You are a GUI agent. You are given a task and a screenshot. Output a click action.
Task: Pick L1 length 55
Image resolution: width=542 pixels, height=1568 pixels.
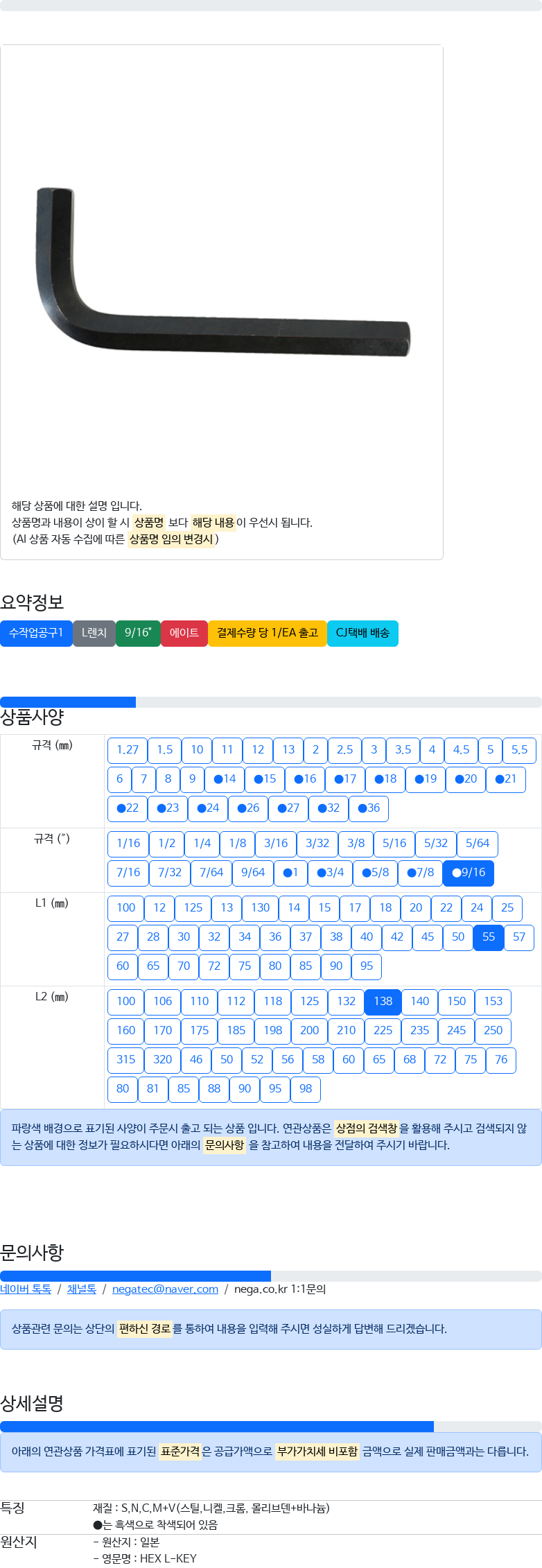[489, 937]
